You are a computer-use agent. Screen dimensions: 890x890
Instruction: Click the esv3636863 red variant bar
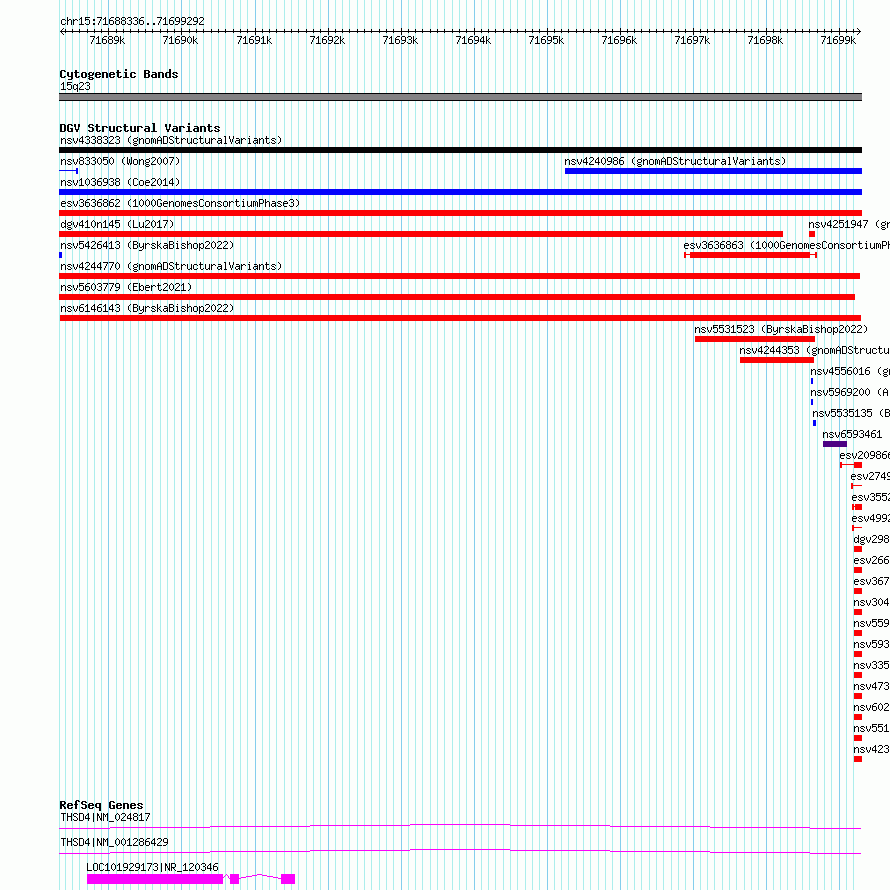(750, 255)
